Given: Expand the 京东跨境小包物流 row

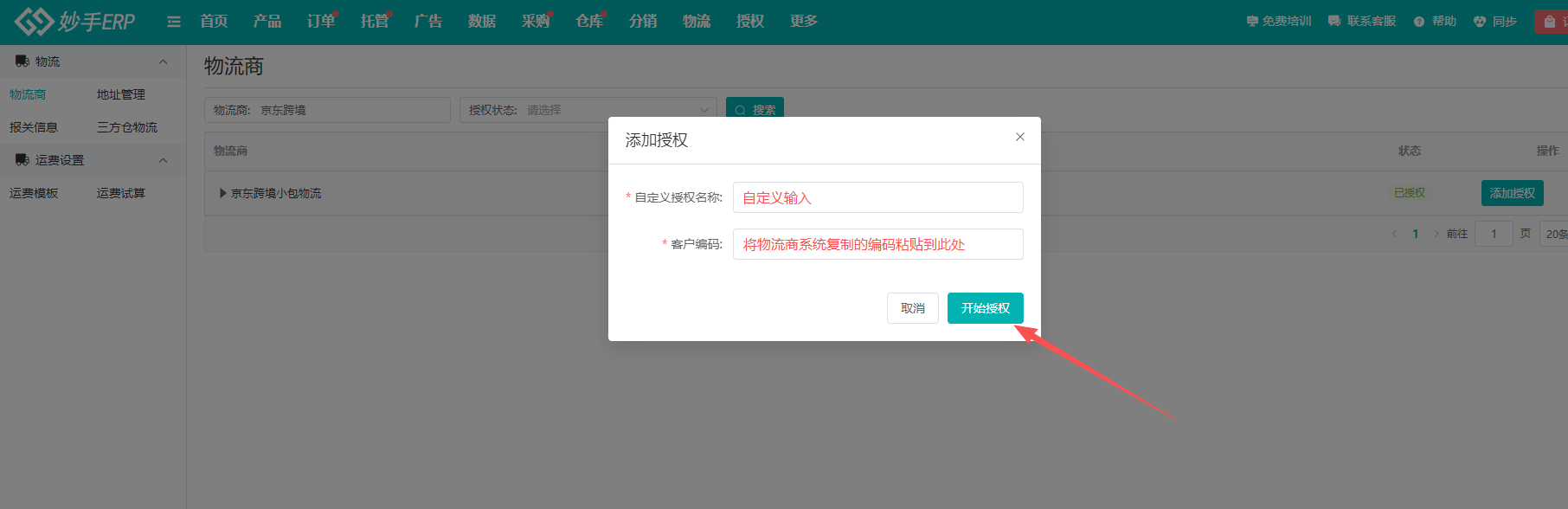Looking at the screenshot, I should tap(223, 193).
